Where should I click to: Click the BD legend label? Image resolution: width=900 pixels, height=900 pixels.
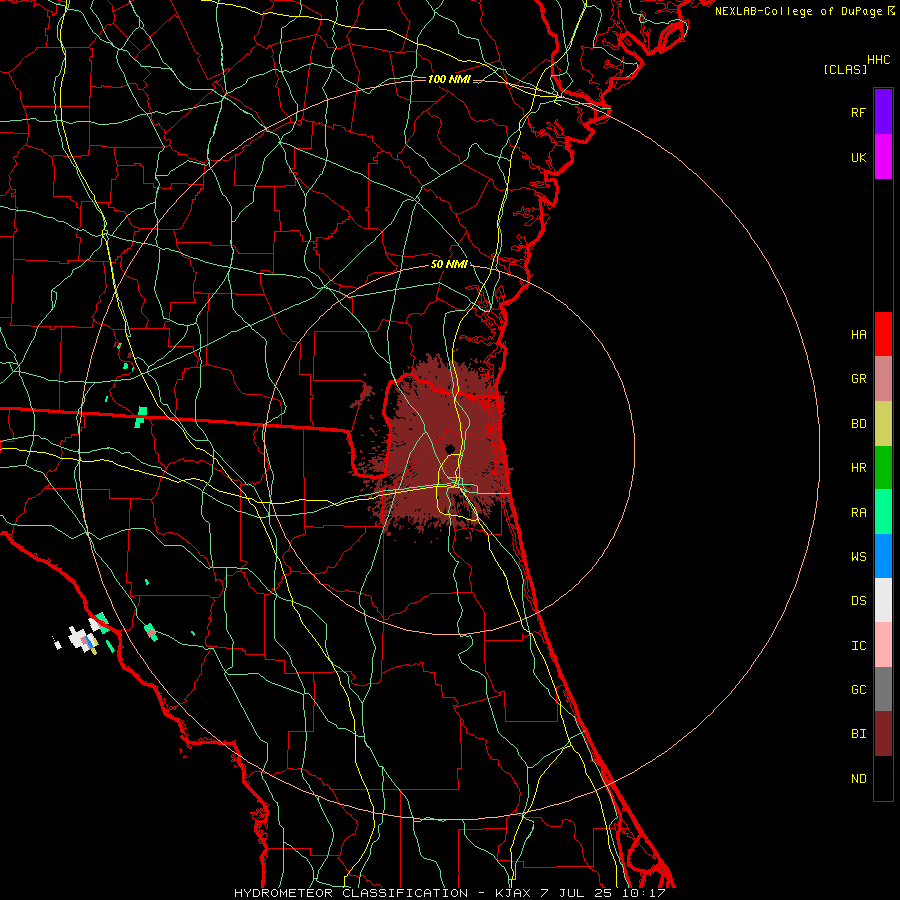(858, 424)
